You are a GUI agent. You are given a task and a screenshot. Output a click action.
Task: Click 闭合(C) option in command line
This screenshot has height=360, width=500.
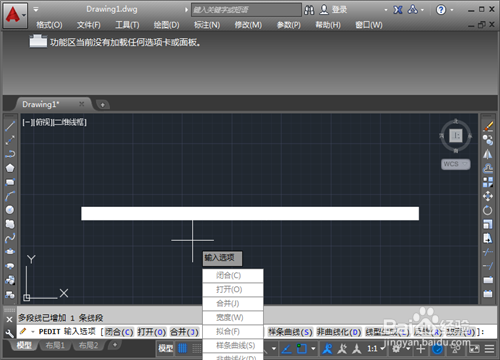(x=119, y=332)
